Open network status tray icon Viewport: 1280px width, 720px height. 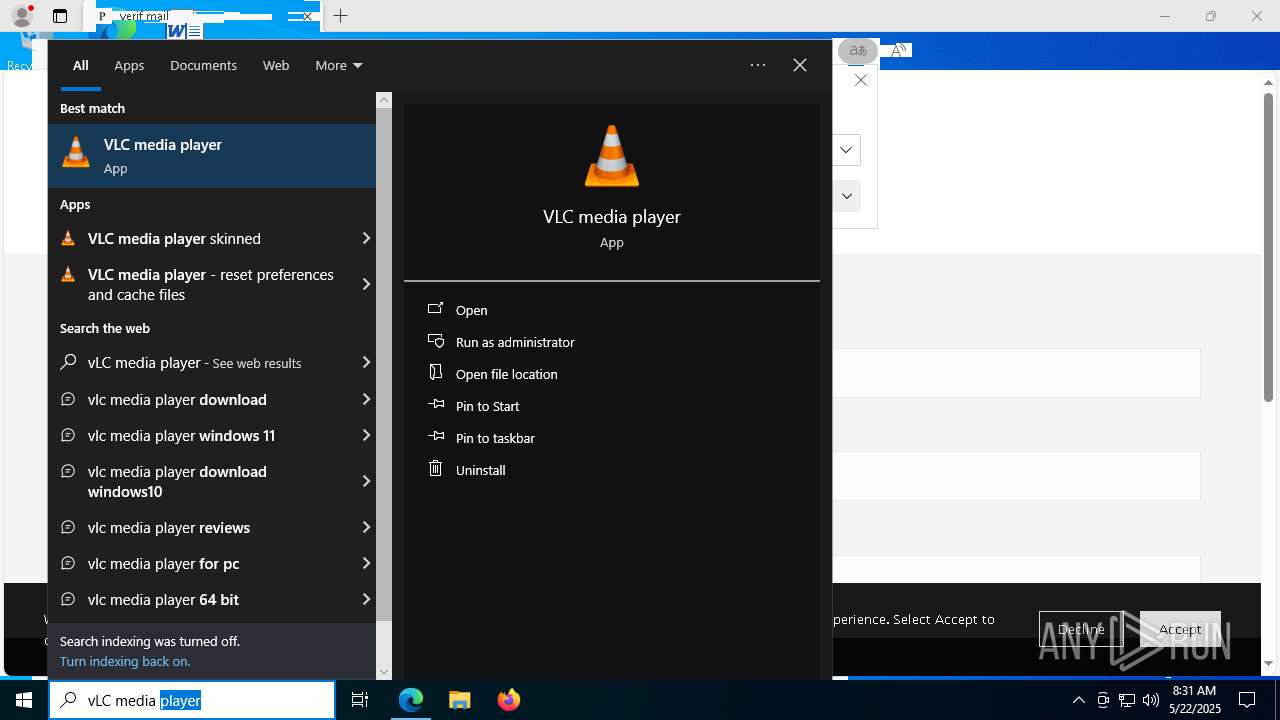pyautogui.click(x=1127, y=700)
